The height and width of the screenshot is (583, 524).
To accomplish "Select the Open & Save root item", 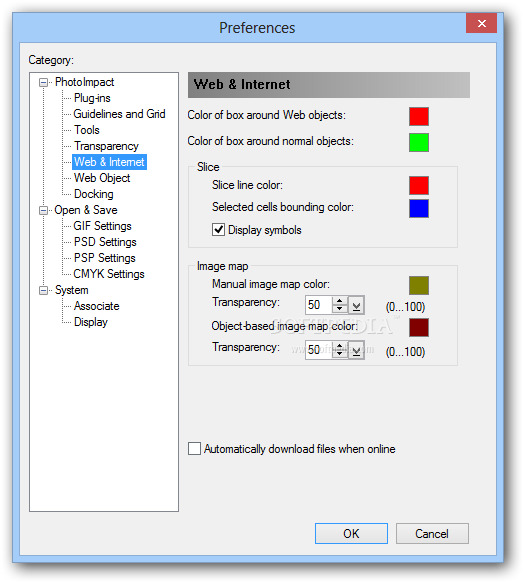I will pyautogui.click(x=86, y=210).
